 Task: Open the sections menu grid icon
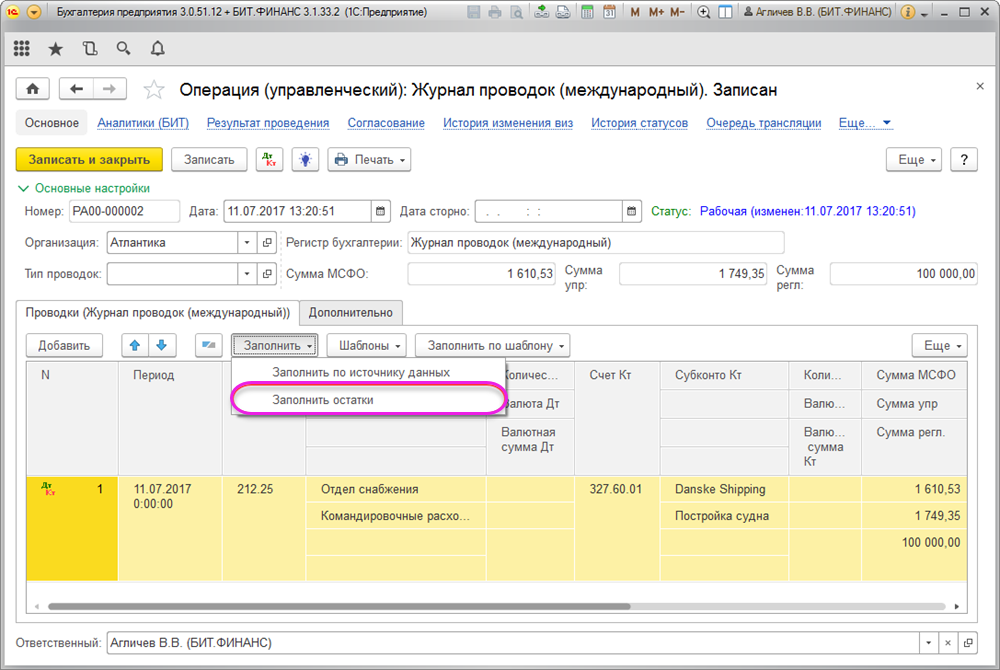pos(22,49)
